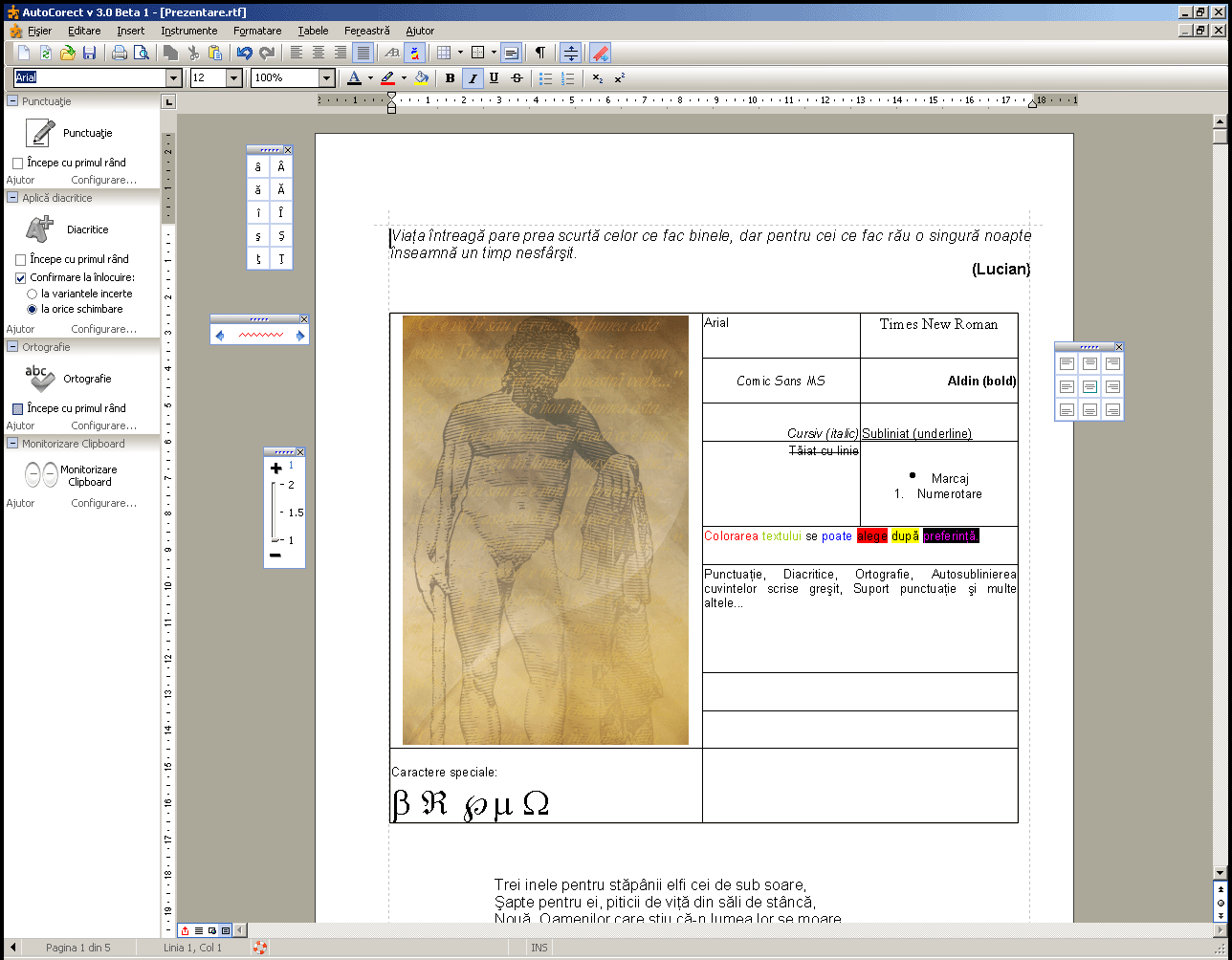Uncheck 'Confirmare la înlocuire' checkbox
This screenshot has height=960, width=1232.
pyautogui.click(x=21, y=278)
